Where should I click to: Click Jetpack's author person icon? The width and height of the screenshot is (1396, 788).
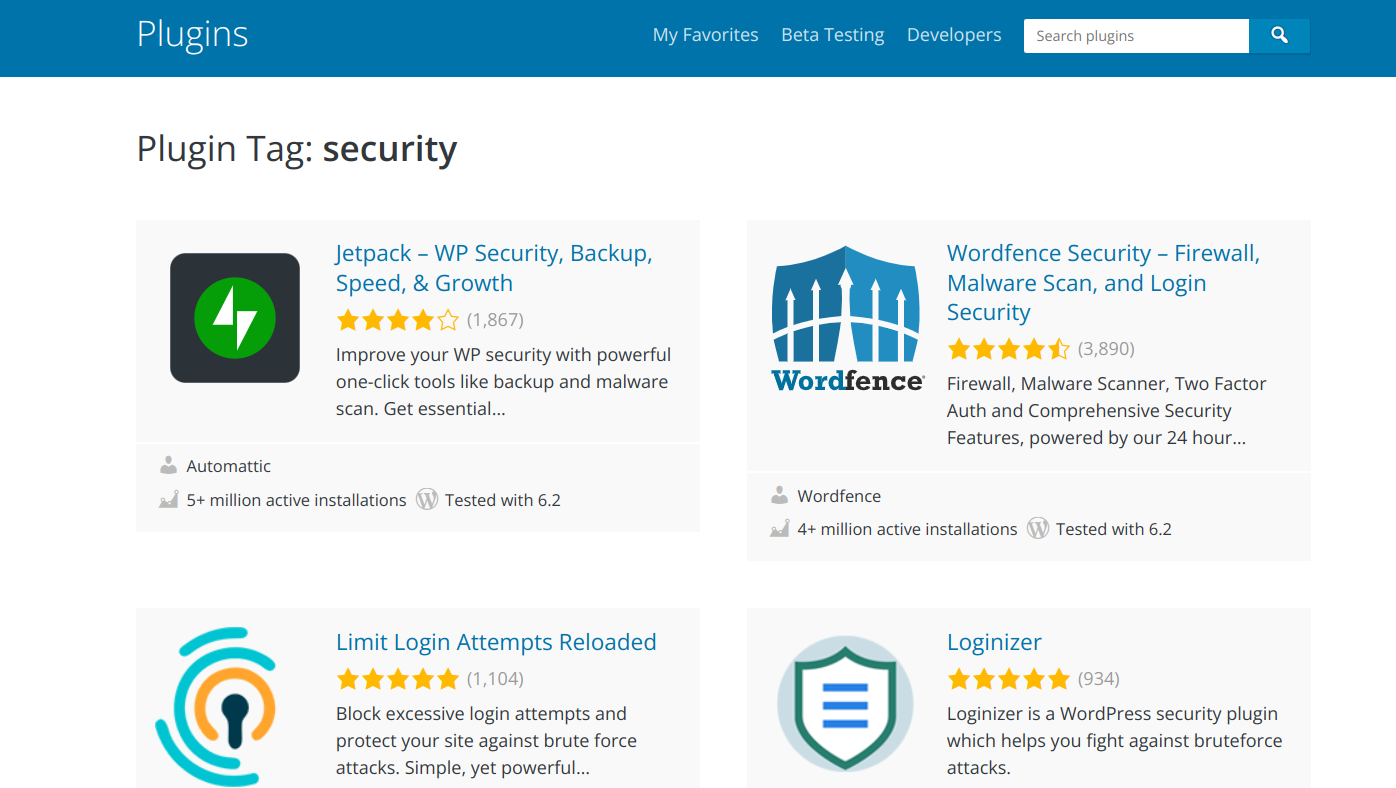point(168,466)
